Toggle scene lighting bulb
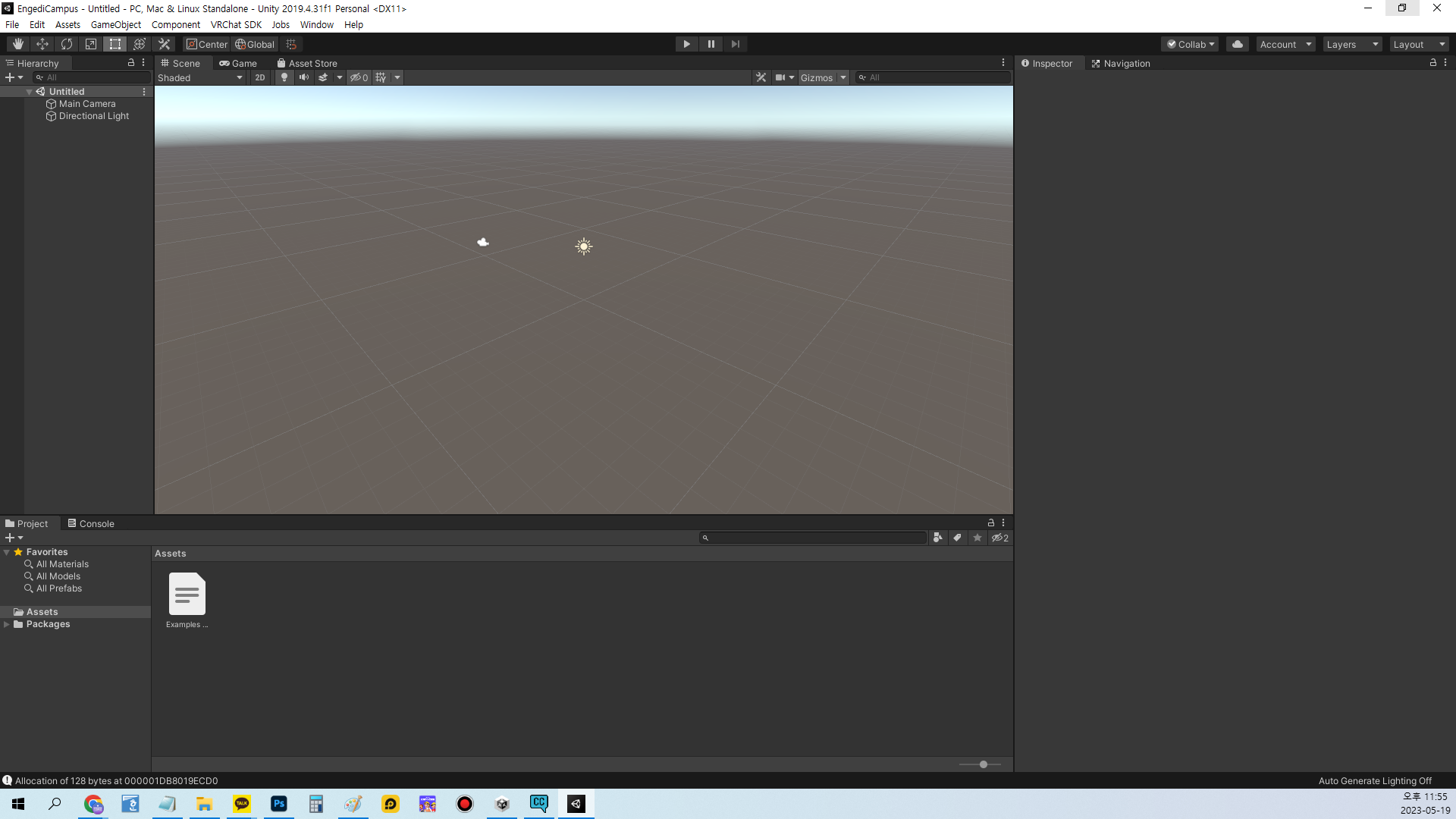This screenshot has width=1456, height=819. point(284,77)
